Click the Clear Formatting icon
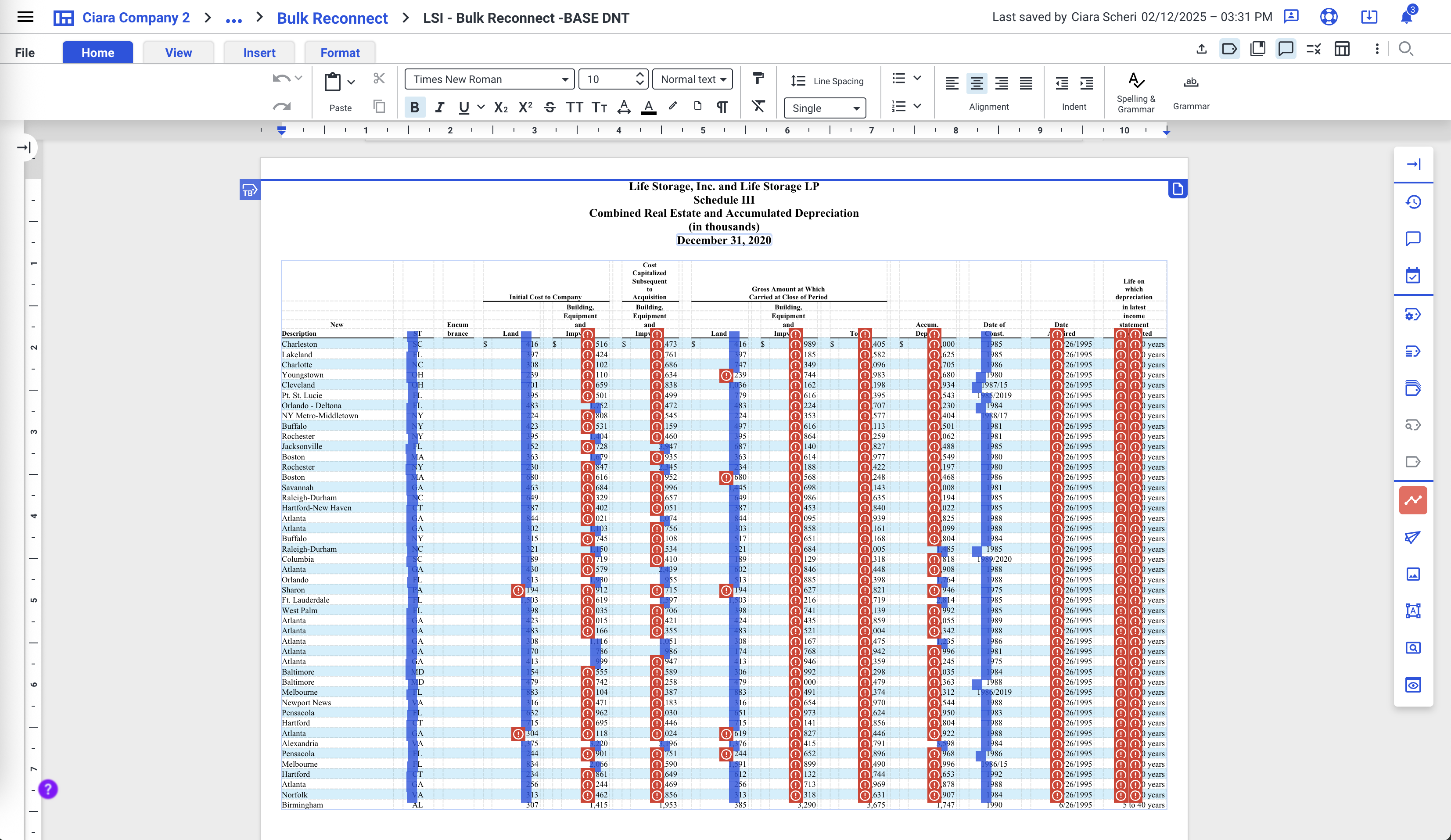The width and height of the screenshot is (1451, 840). 758,107
